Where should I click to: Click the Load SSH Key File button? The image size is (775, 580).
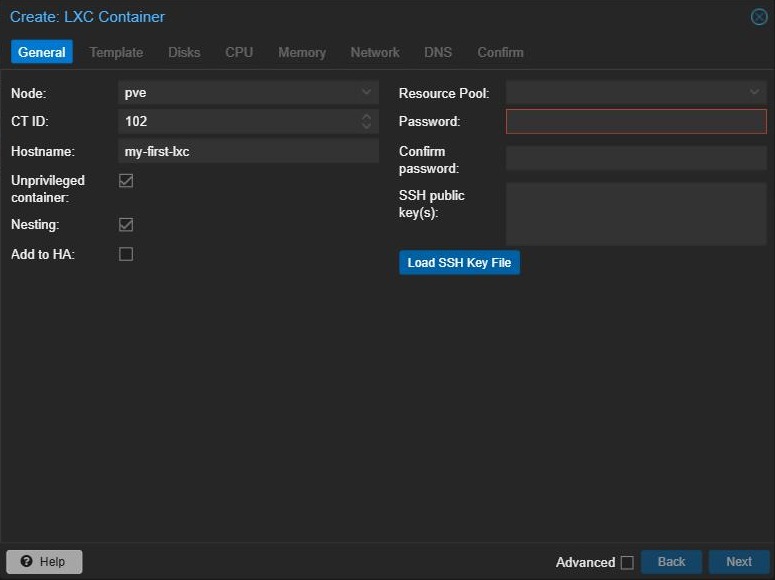(459, 263)
